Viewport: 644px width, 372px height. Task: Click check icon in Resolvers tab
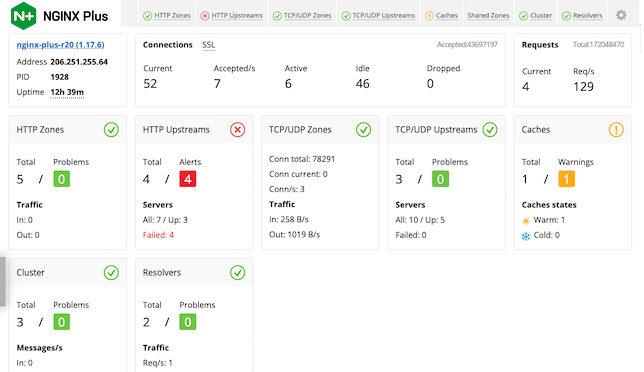tap(566, 16)
